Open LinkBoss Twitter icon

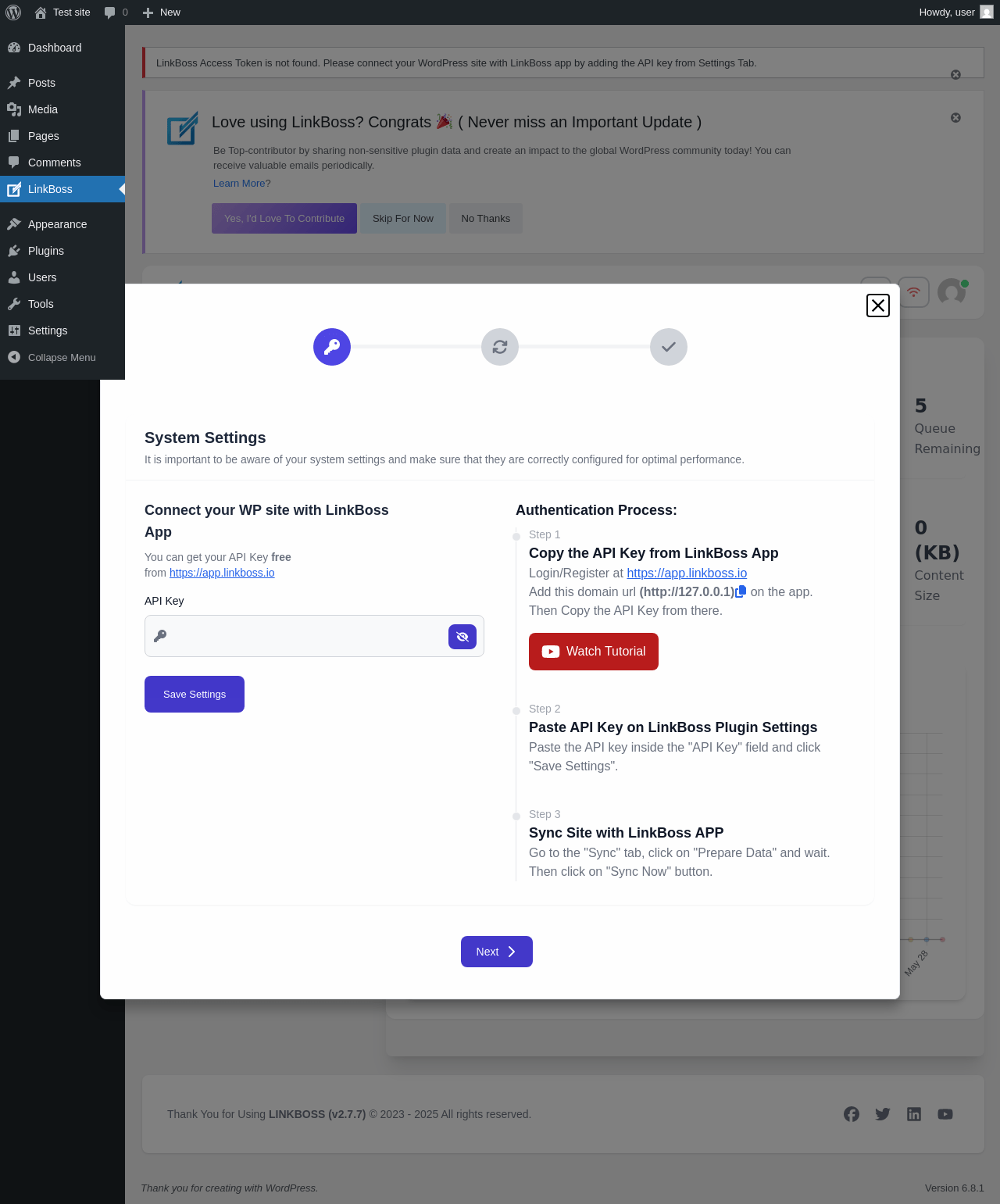[x=883, y=1114]
